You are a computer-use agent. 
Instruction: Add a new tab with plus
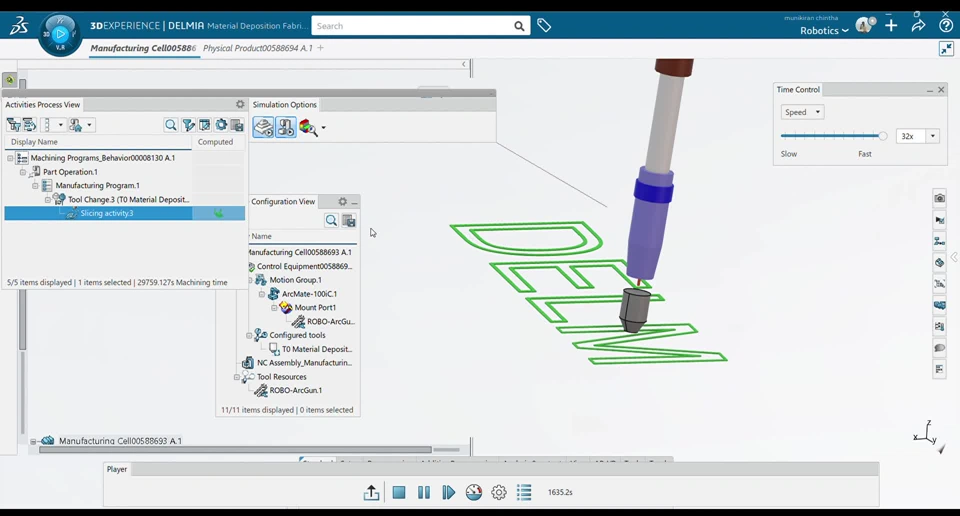pyautogui.click(x=320, y=48)
